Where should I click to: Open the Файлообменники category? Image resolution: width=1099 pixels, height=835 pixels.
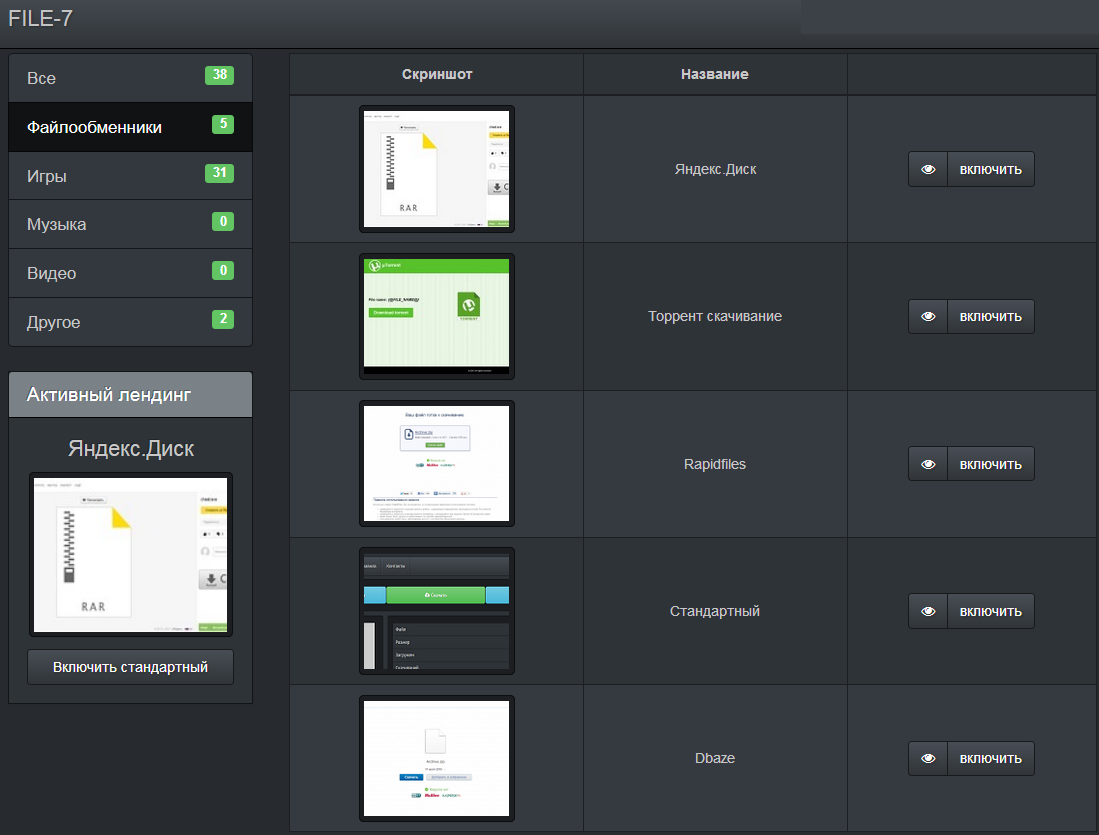(x=130, y=127)
